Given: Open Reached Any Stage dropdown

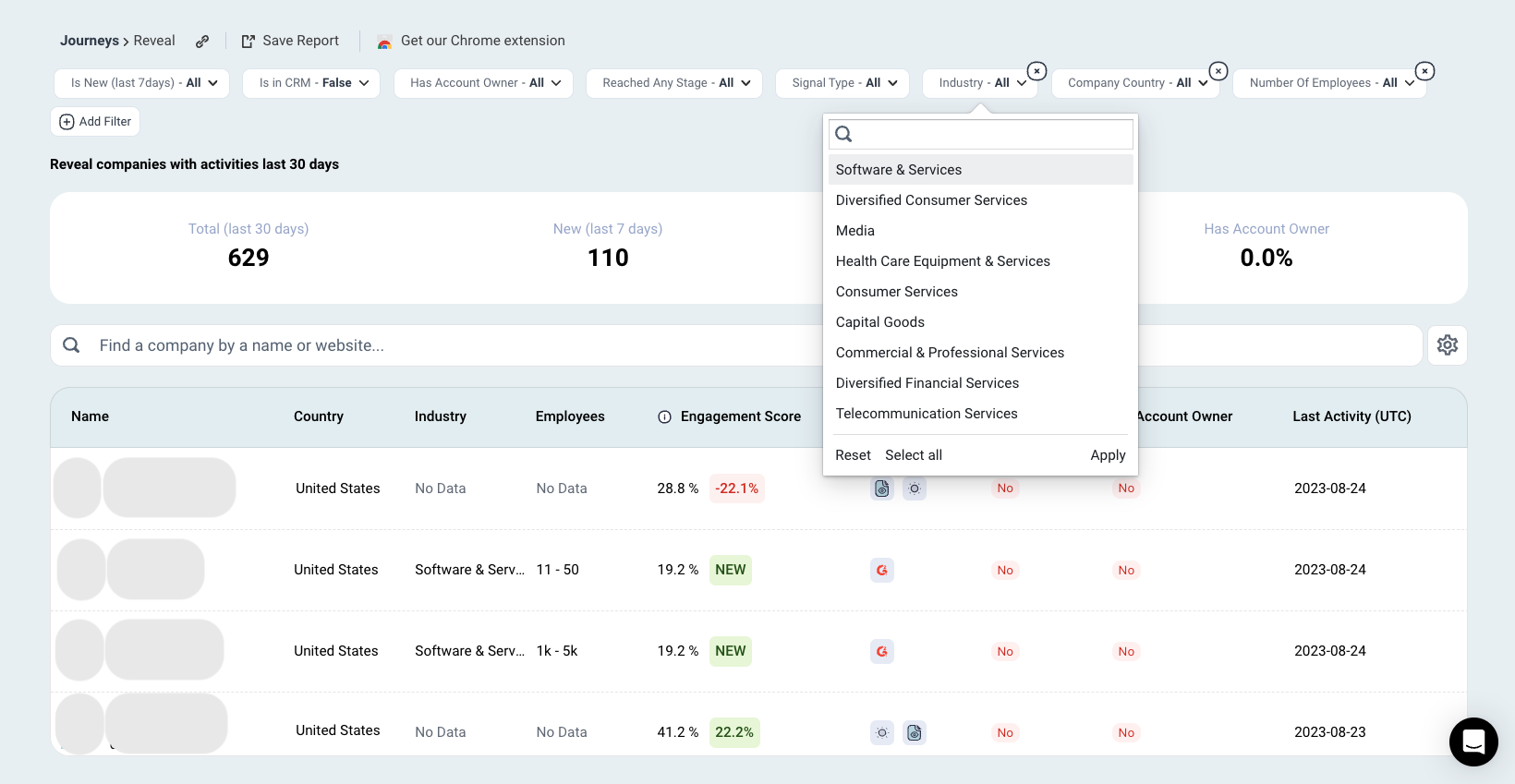Looking at the screenshot, I should pos(674,83).
